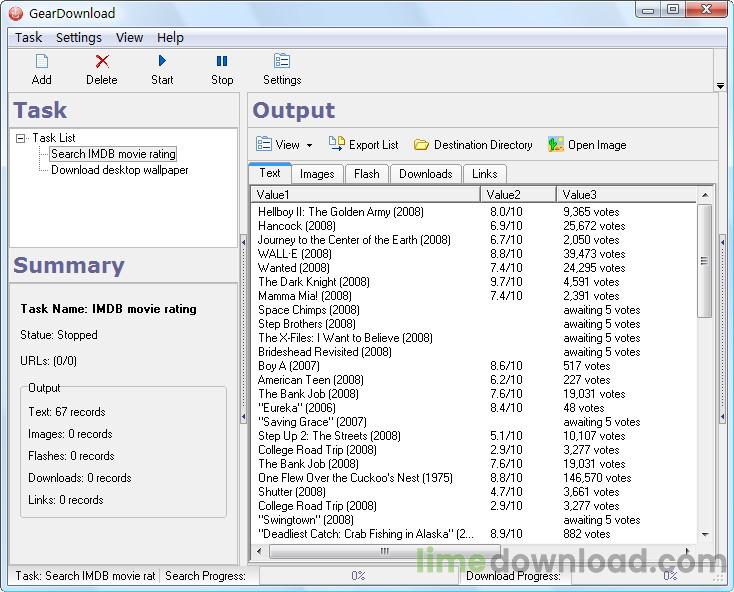Click horizontal scrollbar left arrow
734x592 pixels.
(x=259, y=551)
